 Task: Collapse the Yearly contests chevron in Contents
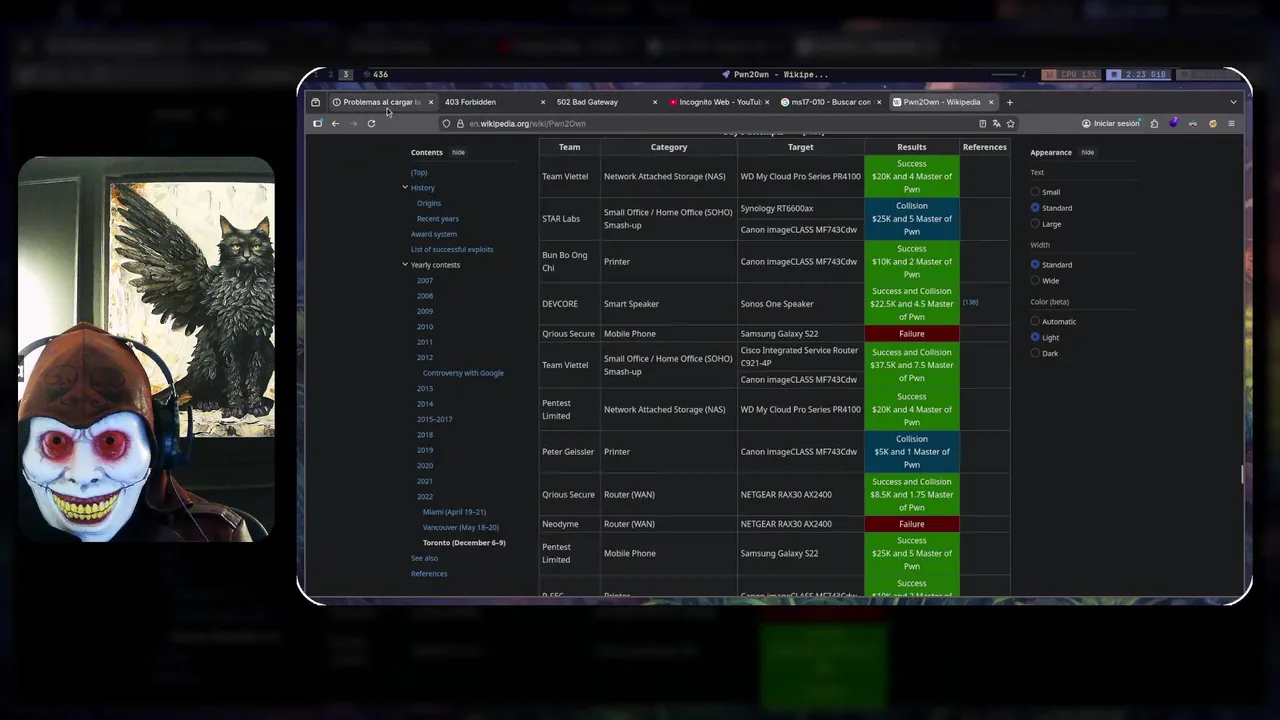click(405, 265)
